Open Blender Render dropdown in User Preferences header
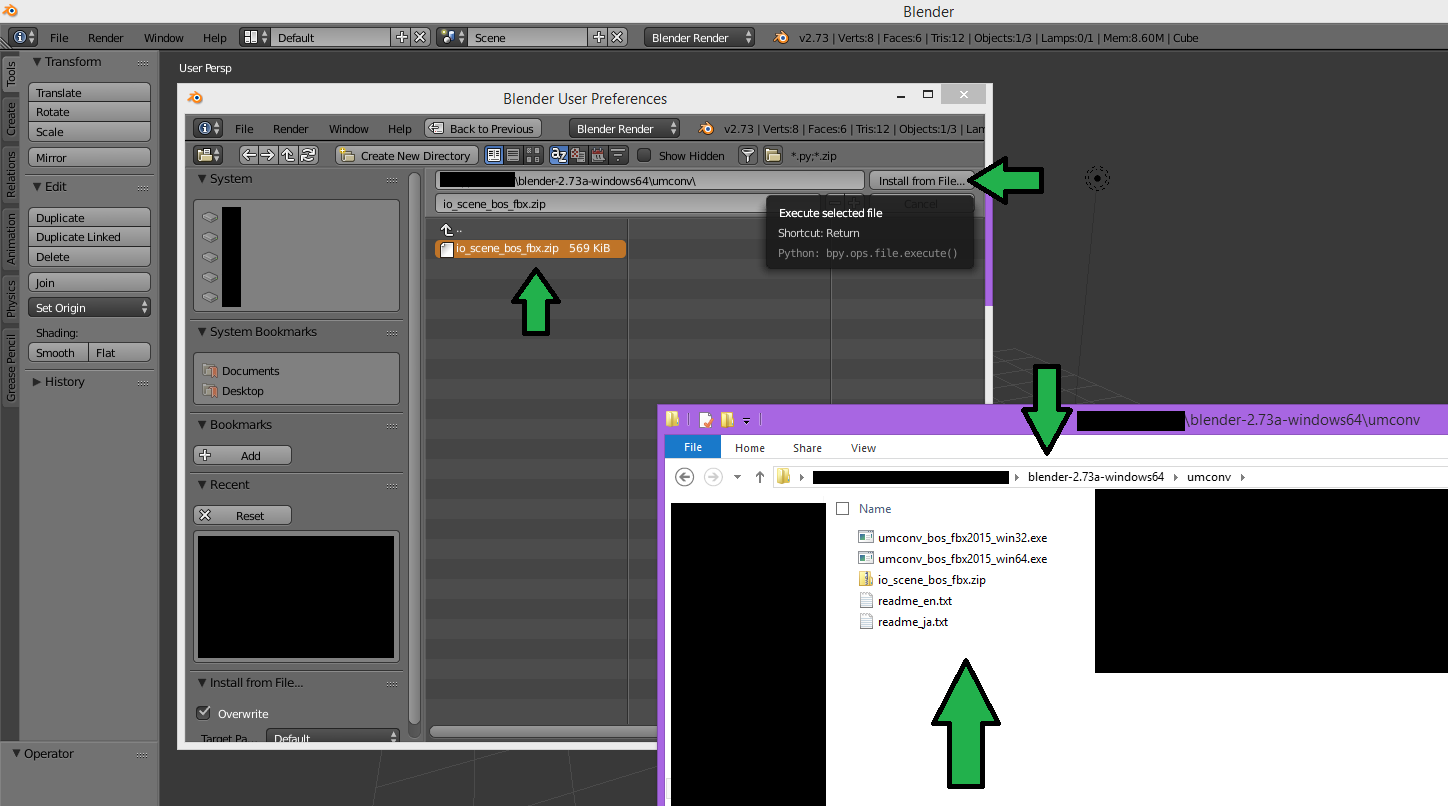Viewport: 1448px width, 806px height. [624, 128]
